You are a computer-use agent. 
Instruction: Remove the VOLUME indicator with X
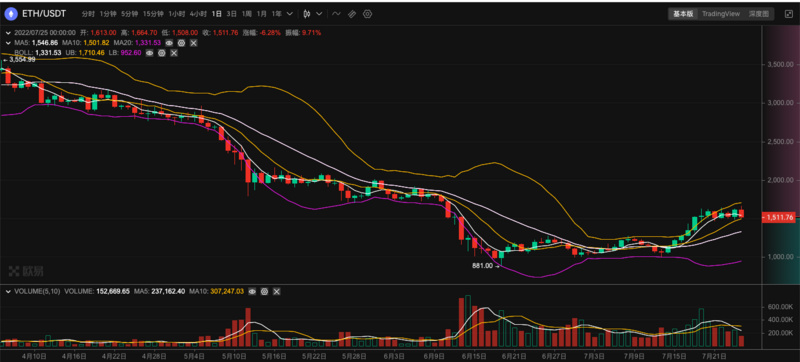pos(277,291)
